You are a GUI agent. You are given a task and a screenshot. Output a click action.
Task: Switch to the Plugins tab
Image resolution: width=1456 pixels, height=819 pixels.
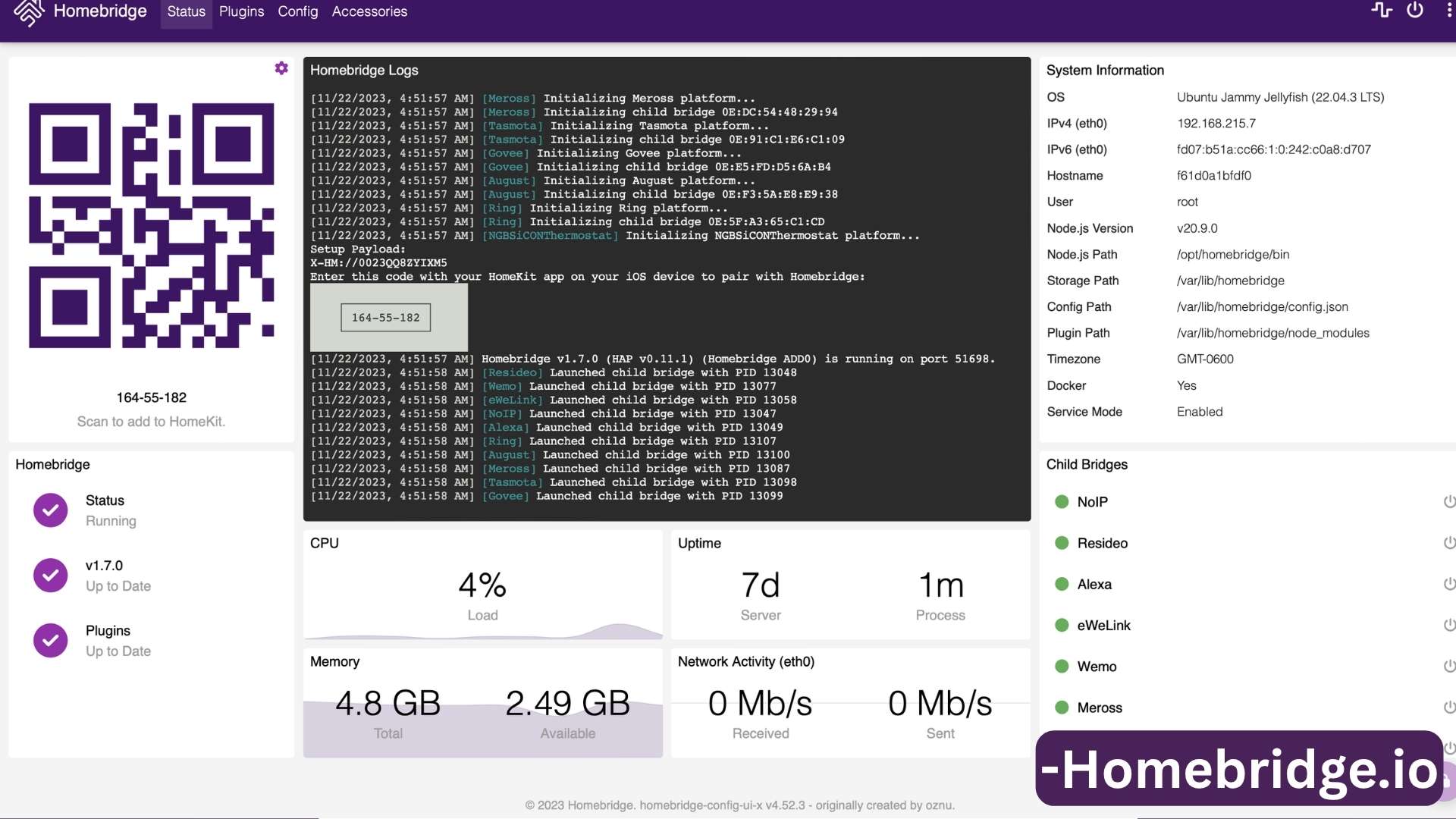pos(240,11)
